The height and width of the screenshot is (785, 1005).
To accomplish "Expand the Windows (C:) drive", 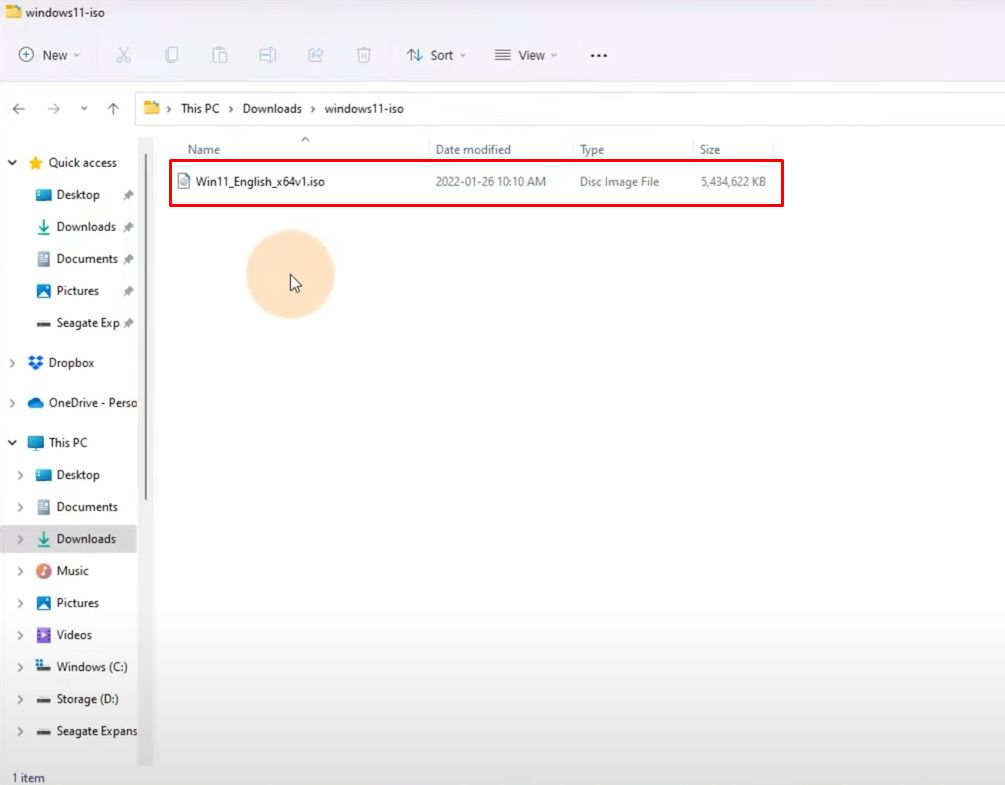I will point(20,666).
